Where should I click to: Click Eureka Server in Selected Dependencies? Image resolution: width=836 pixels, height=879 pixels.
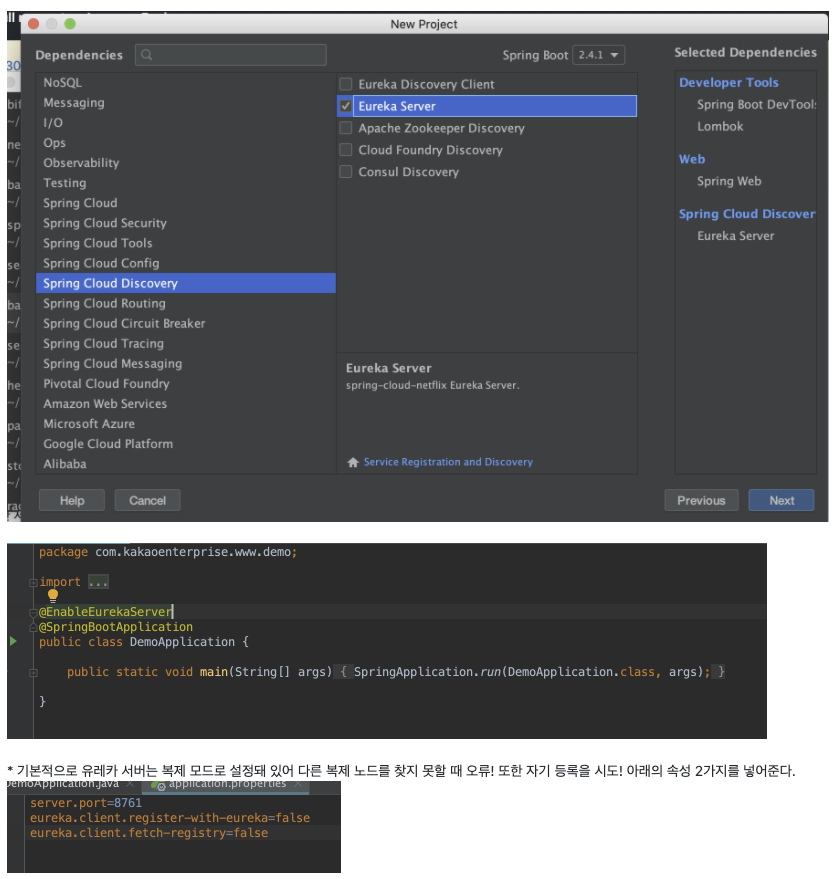735,236
